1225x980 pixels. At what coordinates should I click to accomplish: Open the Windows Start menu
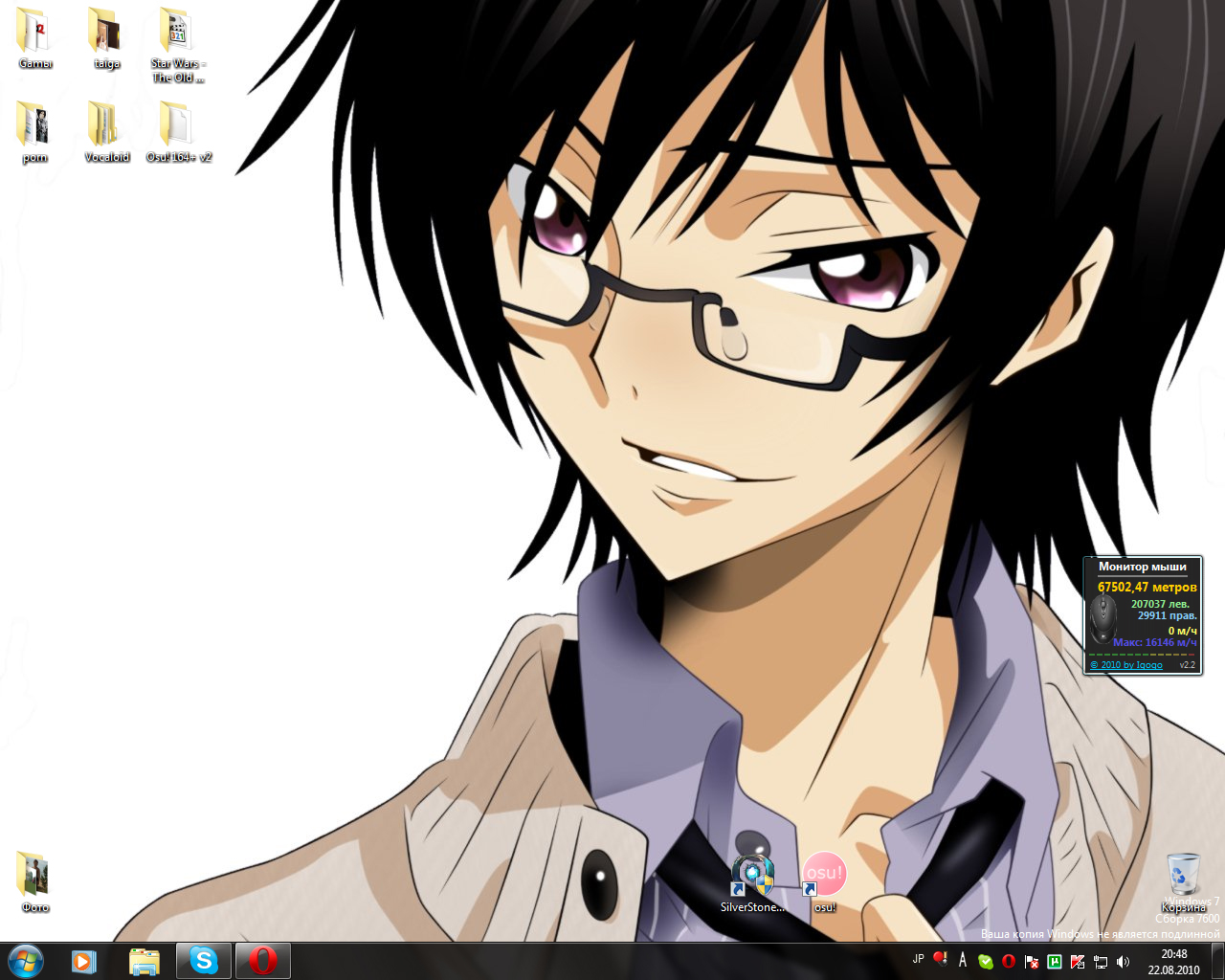[26, 961]
